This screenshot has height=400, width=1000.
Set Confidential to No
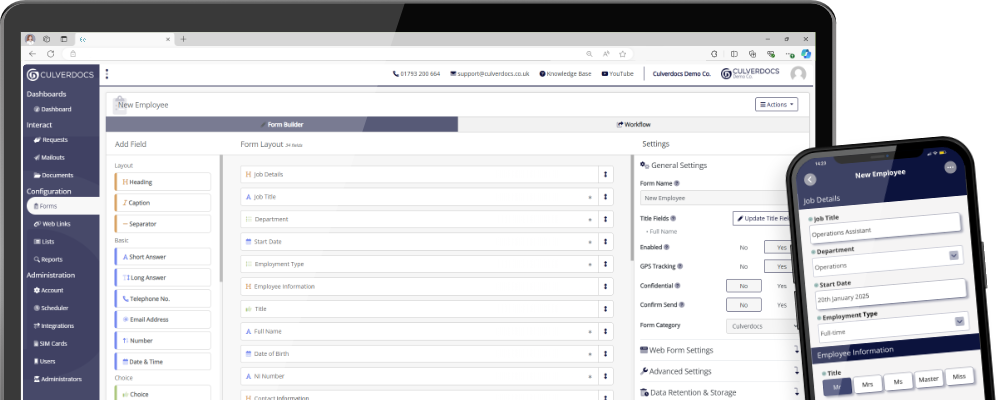(x=744, y=286)
